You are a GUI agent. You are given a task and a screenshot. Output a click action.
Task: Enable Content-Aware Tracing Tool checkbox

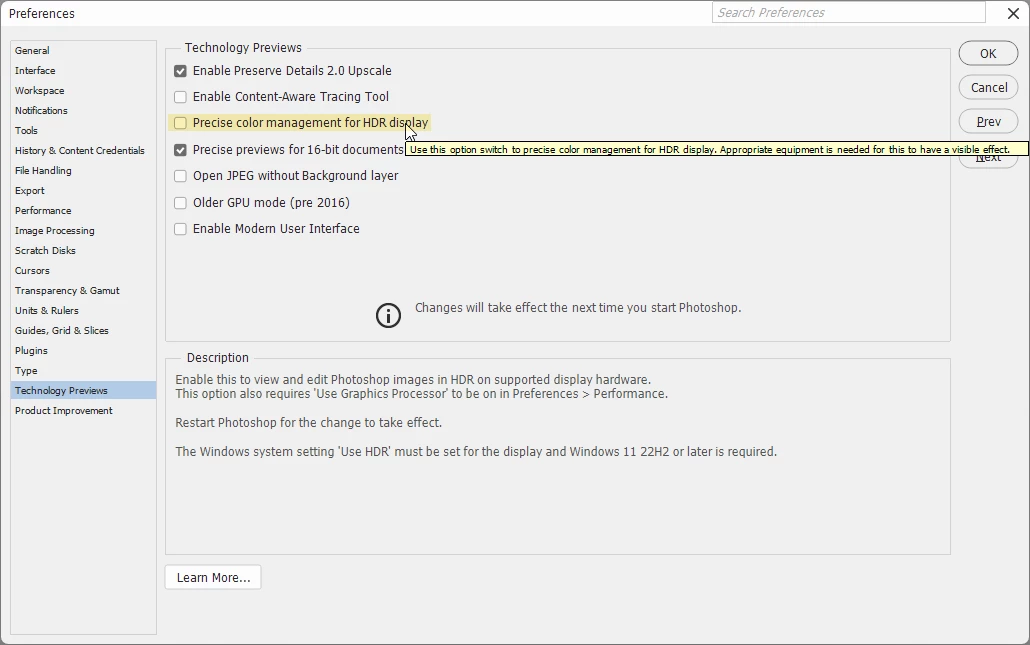180,97
